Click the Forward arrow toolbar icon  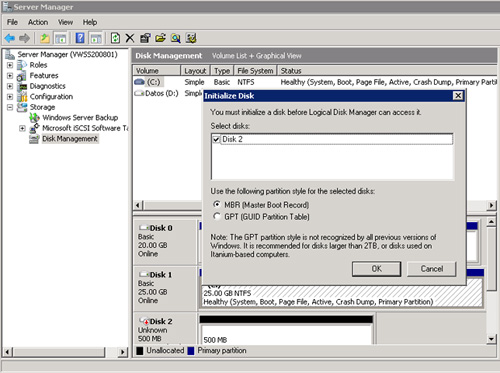click(24, 38)
